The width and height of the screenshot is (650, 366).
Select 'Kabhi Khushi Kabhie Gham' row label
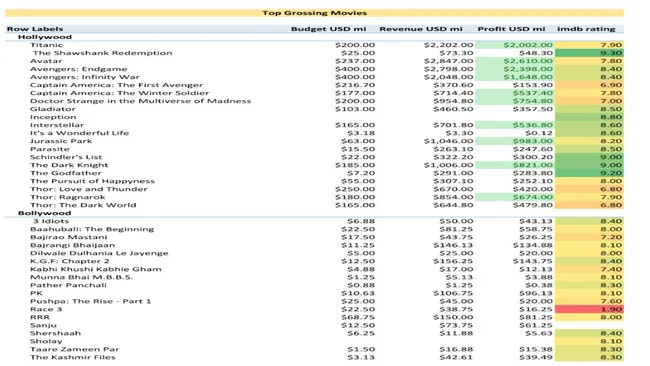(x=96, y=269)
